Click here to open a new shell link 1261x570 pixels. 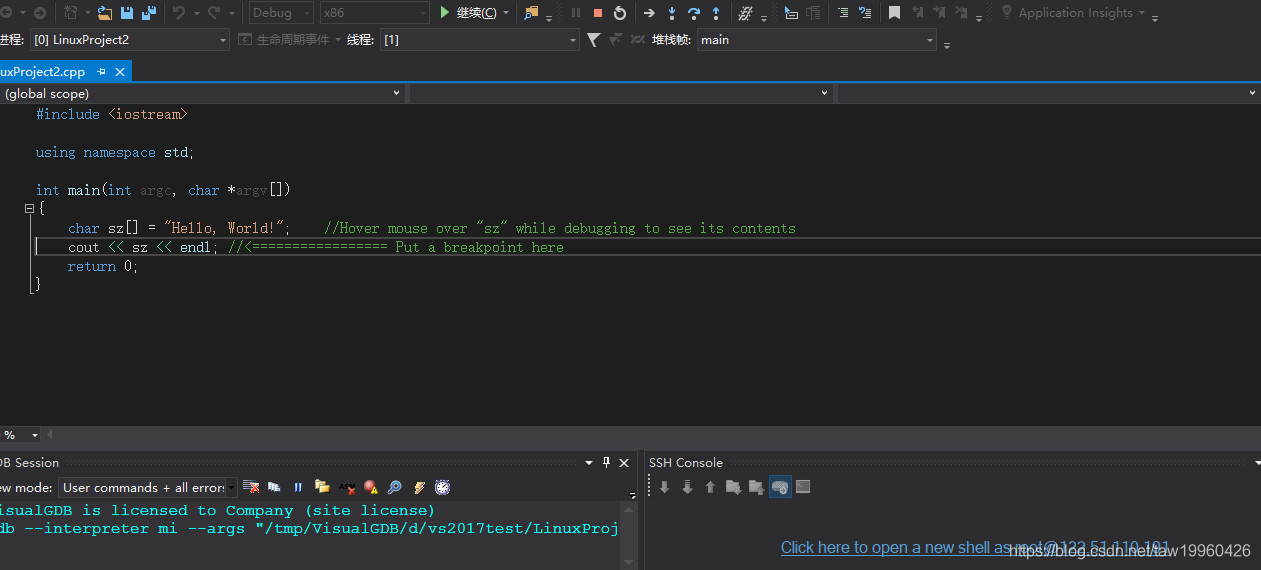(x=975, y=547)
